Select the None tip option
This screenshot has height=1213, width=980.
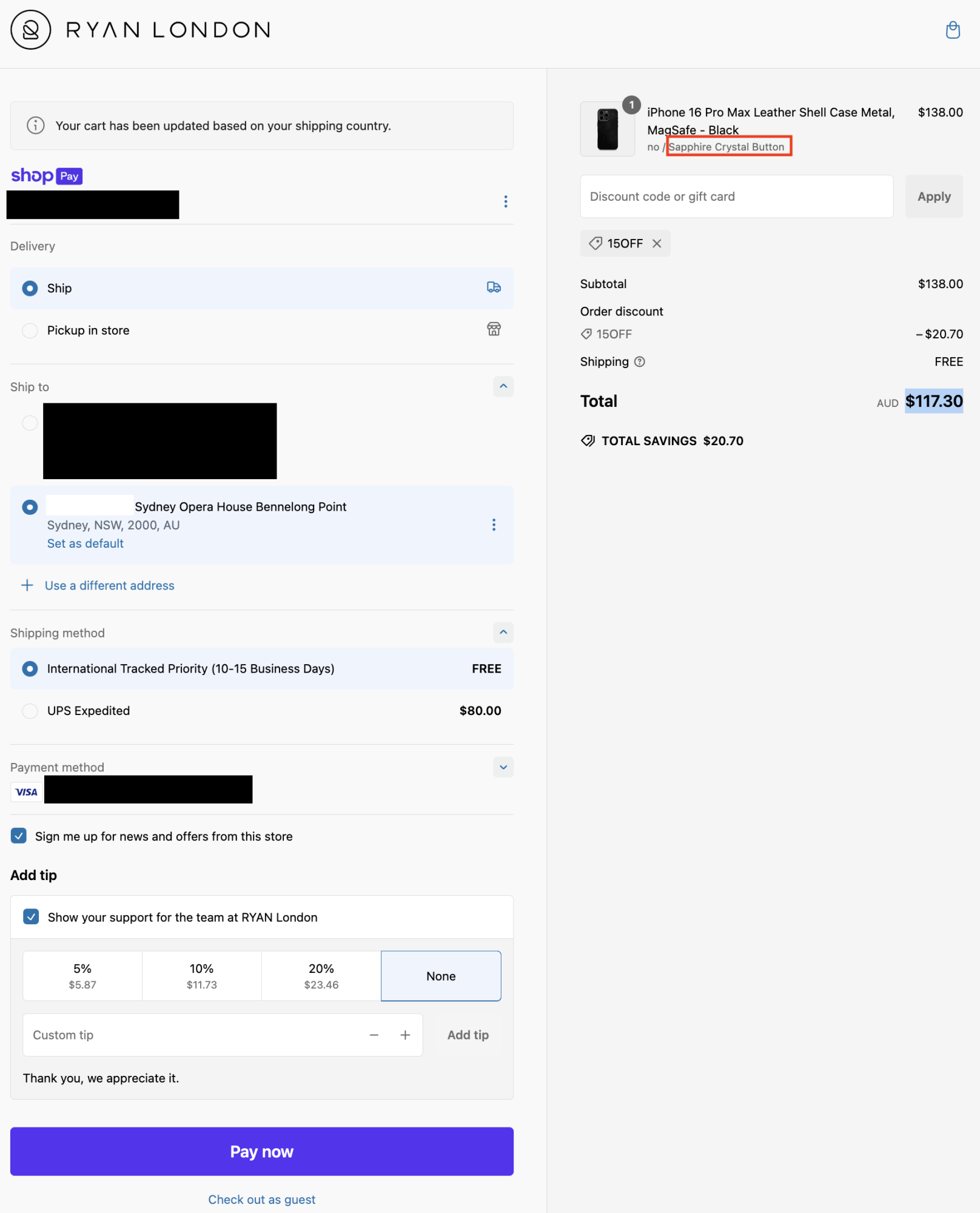[441, 976]
